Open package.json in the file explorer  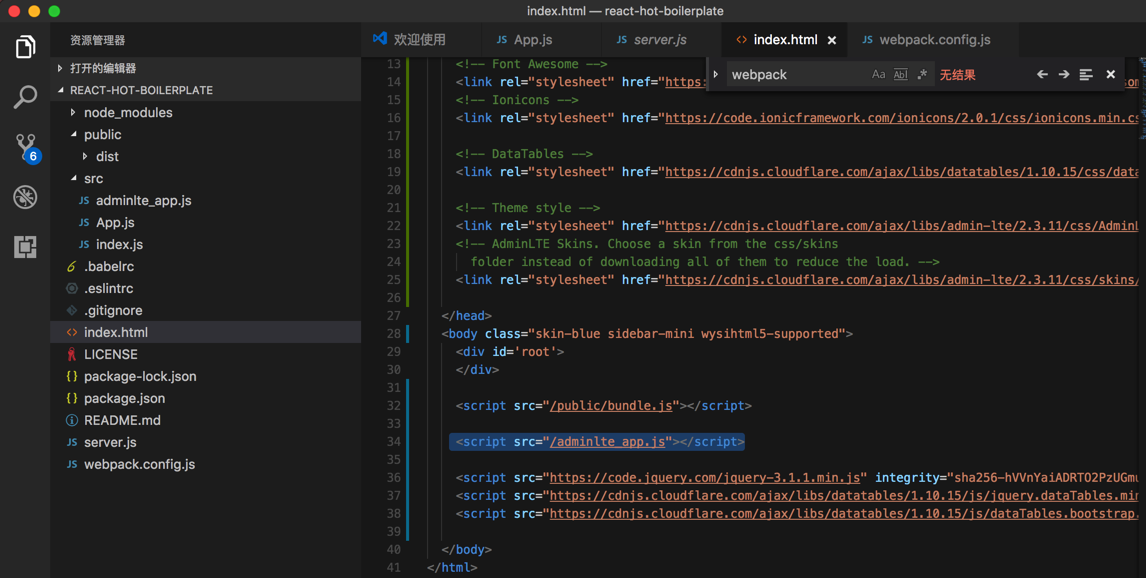(x=124, y=399)
